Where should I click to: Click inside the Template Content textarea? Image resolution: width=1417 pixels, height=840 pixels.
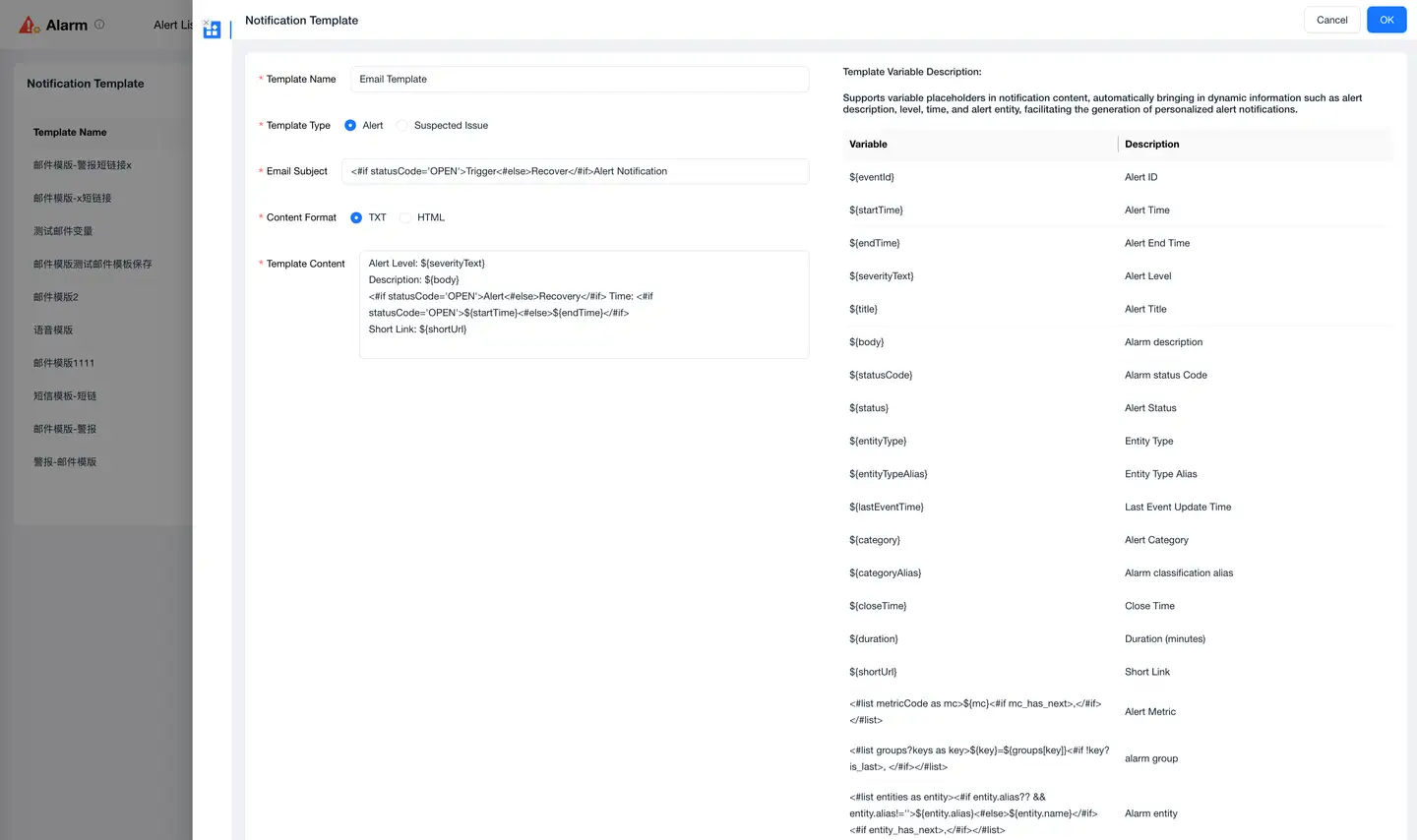point(584,305)
